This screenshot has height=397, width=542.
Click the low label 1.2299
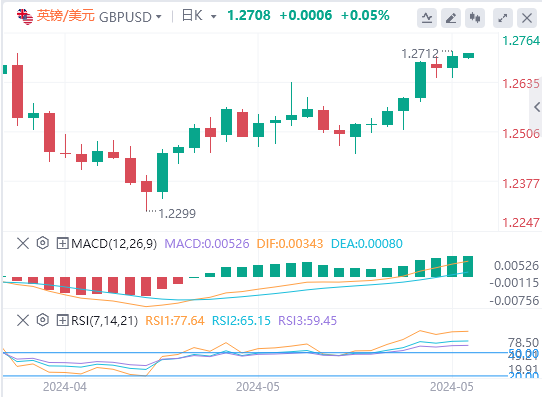177,214
